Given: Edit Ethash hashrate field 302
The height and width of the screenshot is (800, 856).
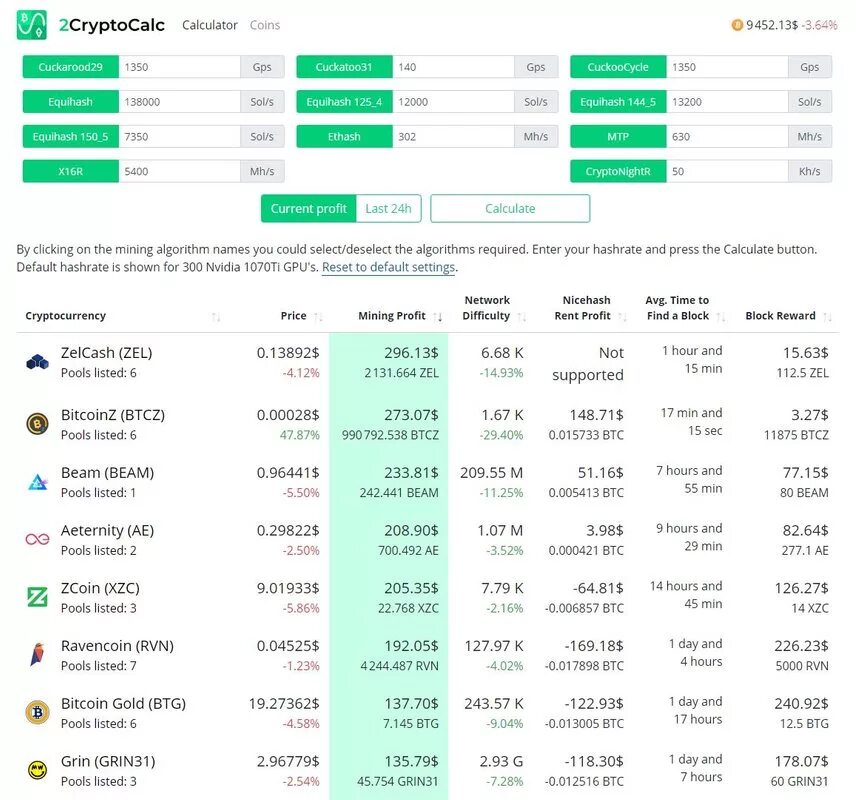Looking at the screenshot, I should point(453,137).
